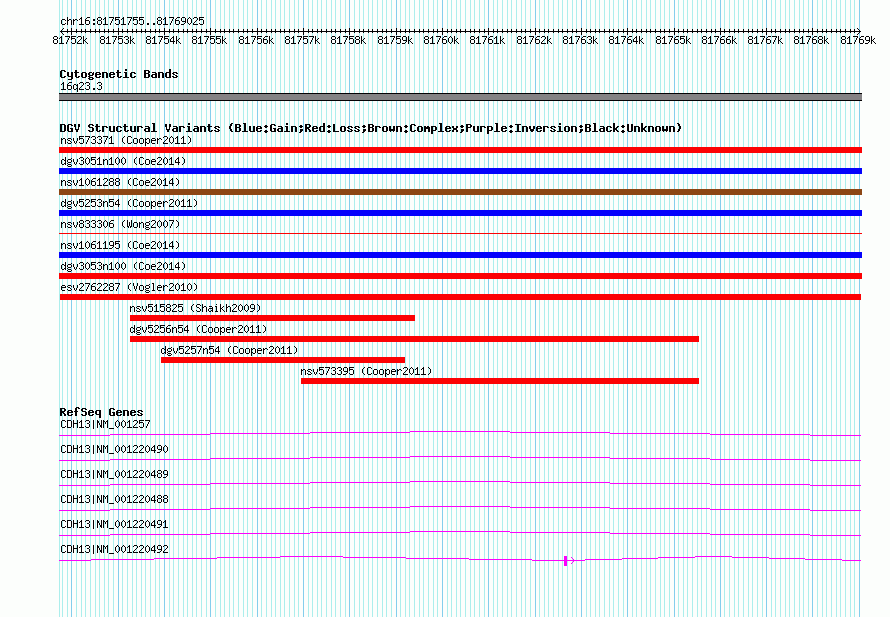Click the 81755k ruler tick label

pos(209,40)
